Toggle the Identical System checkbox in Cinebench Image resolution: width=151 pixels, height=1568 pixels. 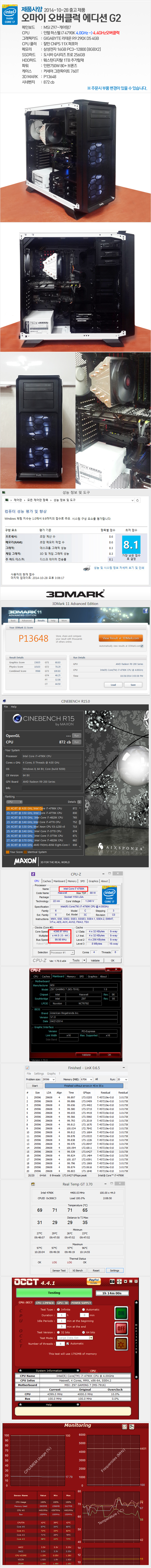(x=25, y=852)
